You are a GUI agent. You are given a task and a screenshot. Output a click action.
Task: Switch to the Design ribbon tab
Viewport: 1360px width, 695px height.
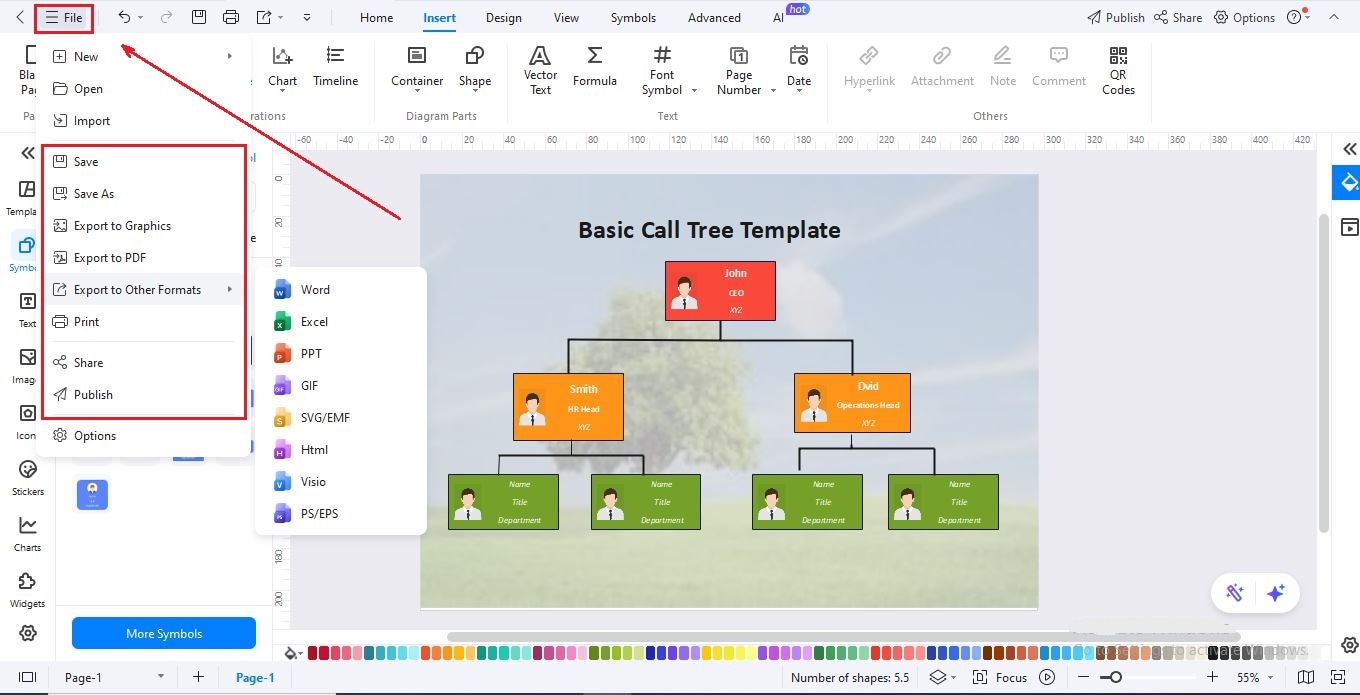[503, 17]
